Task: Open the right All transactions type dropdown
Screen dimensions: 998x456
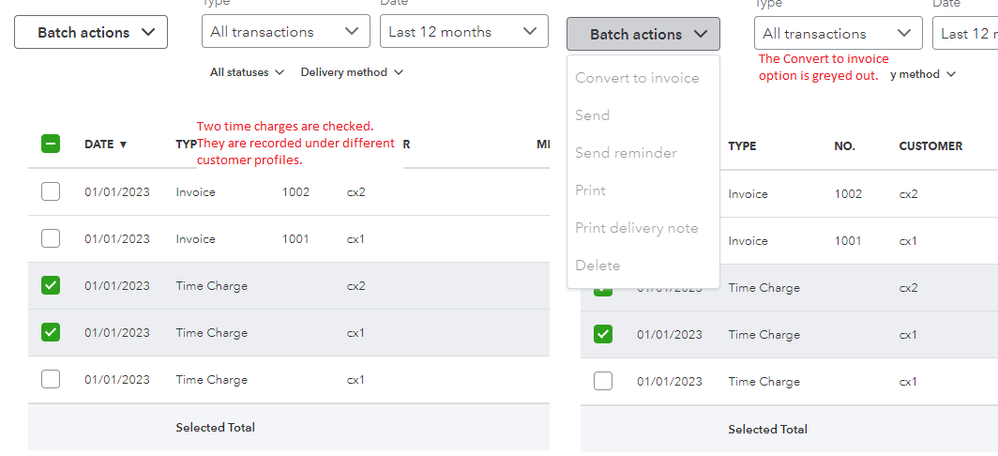Action: (x=837, y=34)
